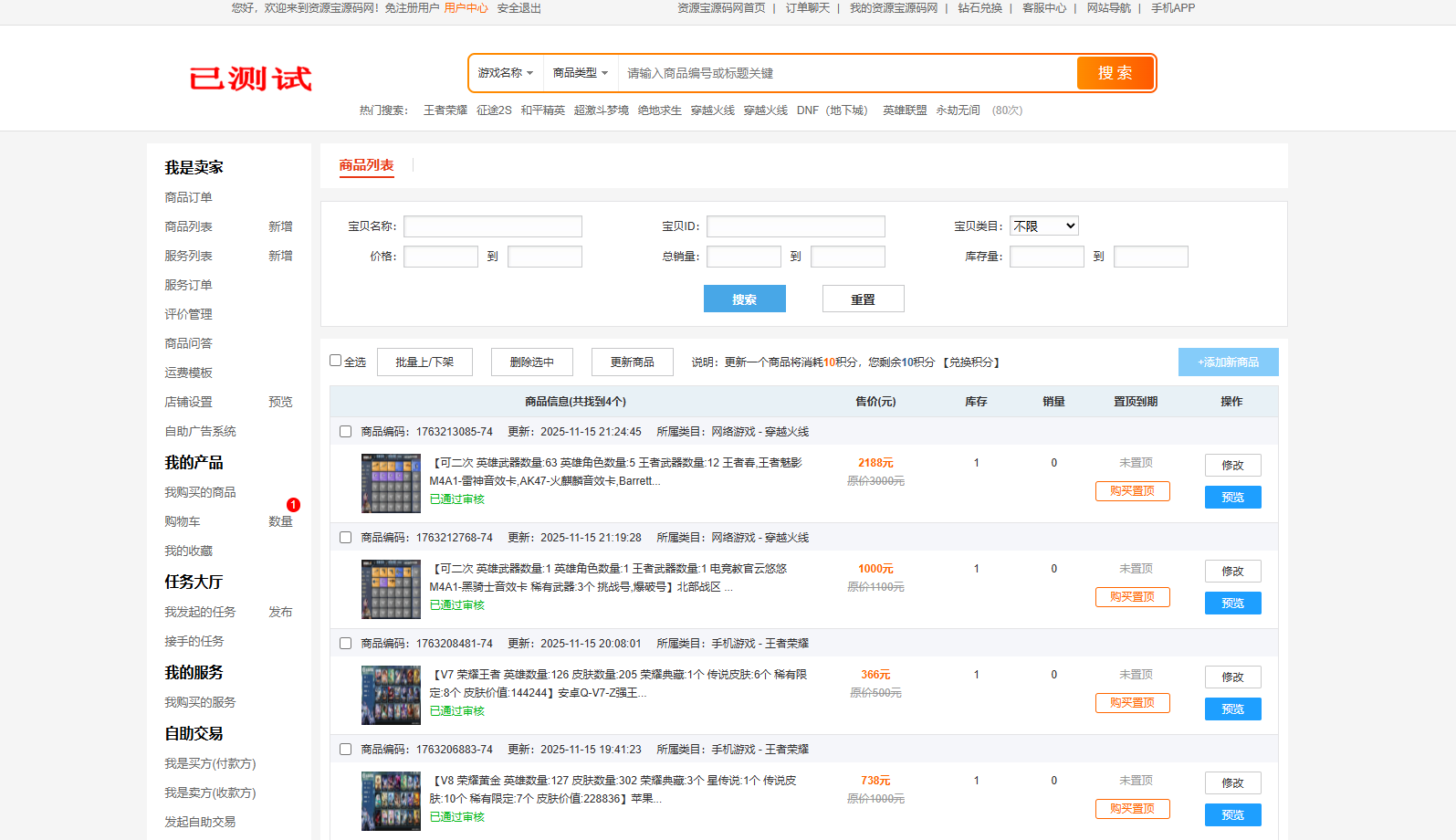Open the 钻石兑换 top link

click(980, 8)
